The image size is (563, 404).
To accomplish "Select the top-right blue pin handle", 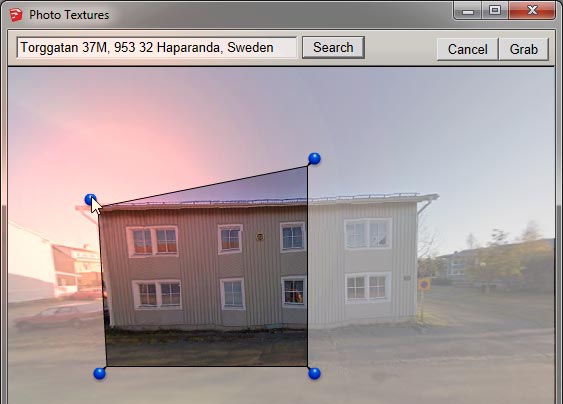I will (x=314, y=158).
